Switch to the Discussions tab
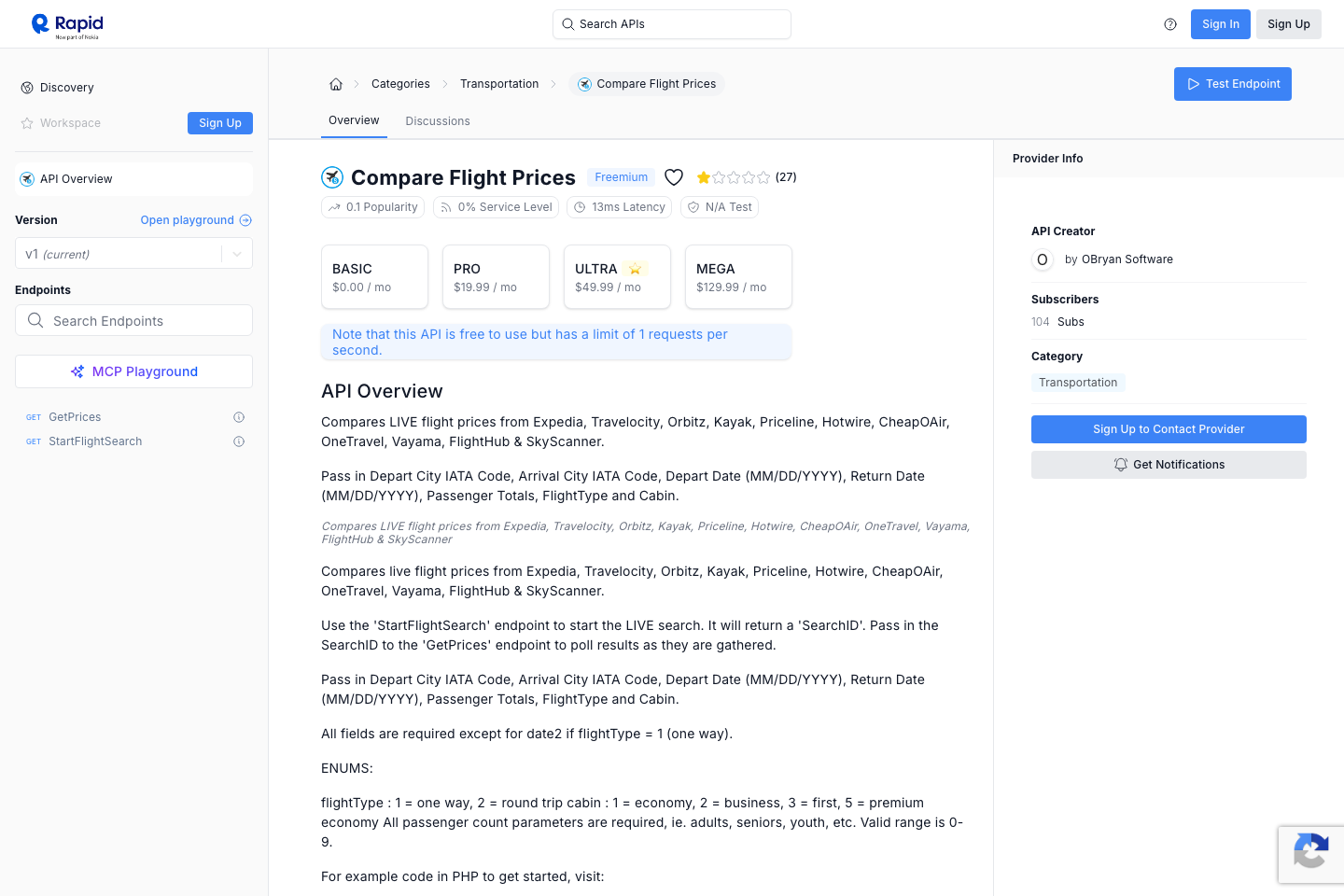Screen dimensions: 1344x896 click(x=438, y=120)
